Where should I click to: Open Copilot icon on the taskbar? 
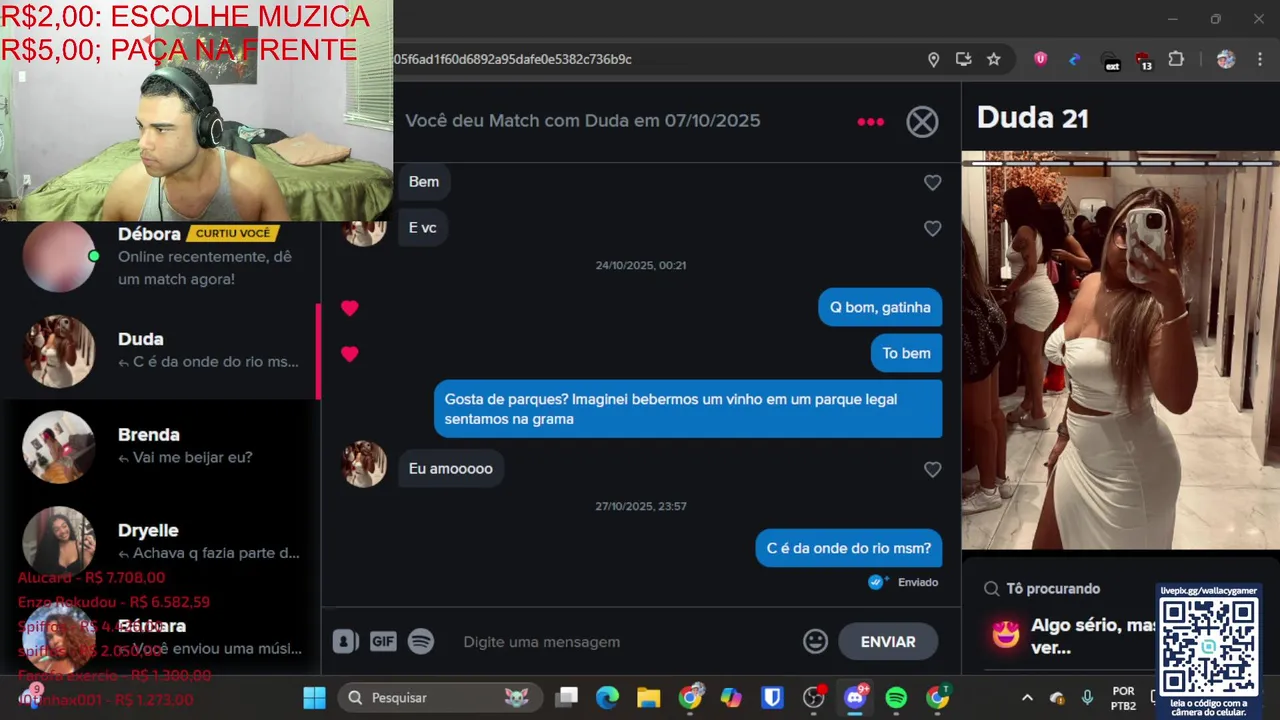[x=731, y=697]
